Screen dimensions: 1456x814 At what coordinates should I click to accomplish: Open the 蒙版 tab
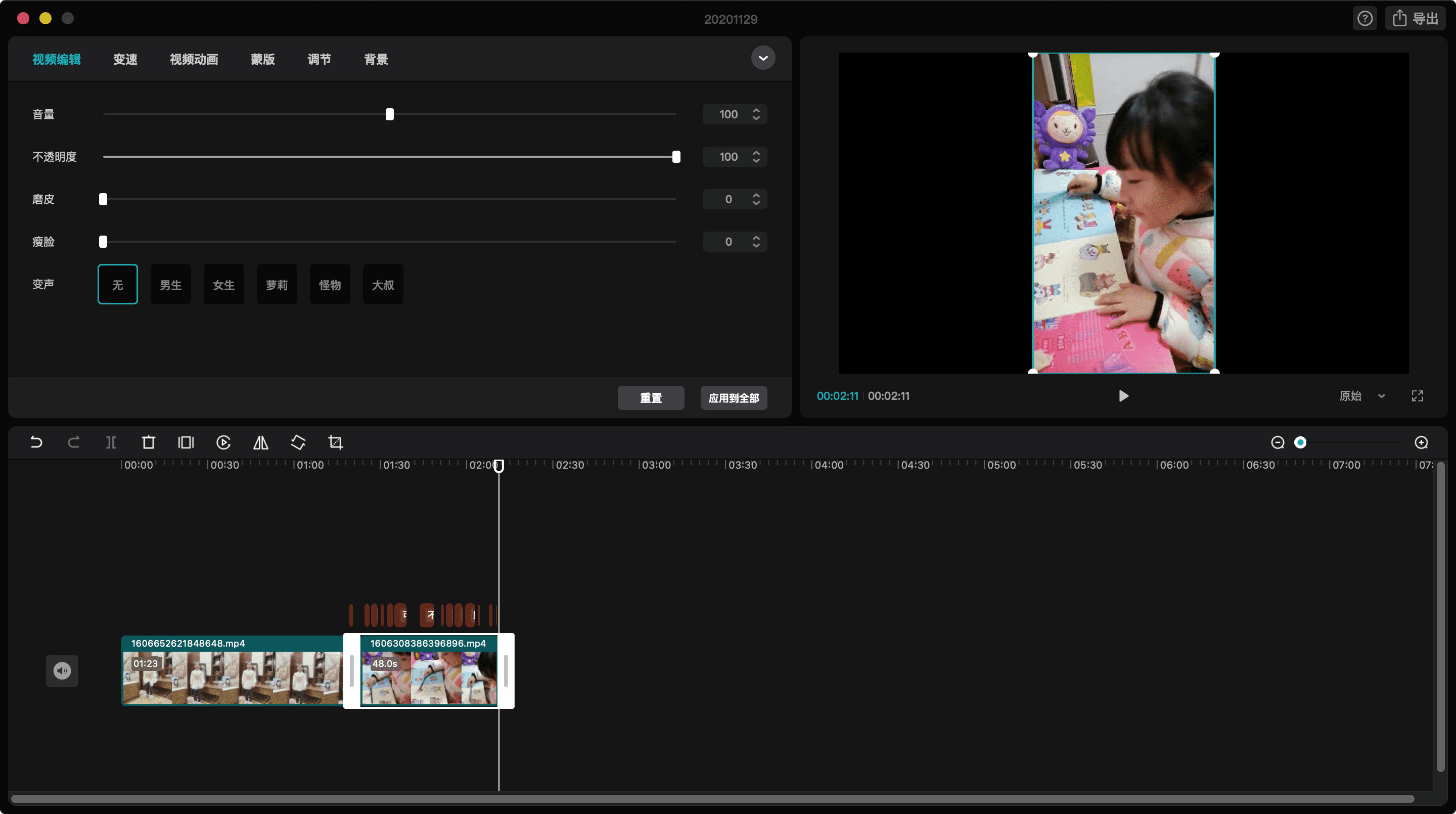point(263,59)
